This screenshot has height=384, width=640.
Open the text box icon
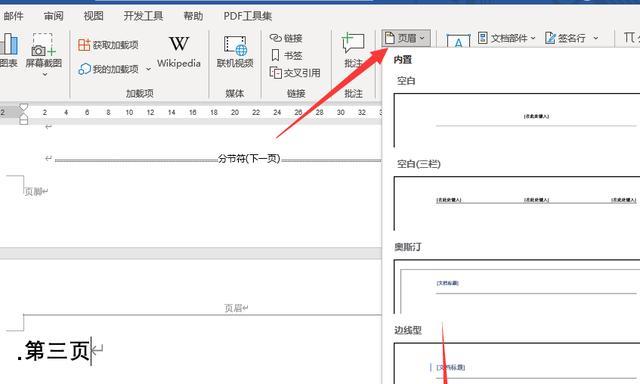coord(458,41)
